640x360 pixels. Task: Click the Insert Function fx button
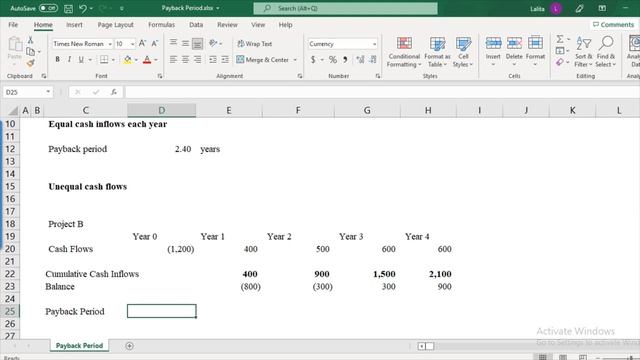point(114,92)
